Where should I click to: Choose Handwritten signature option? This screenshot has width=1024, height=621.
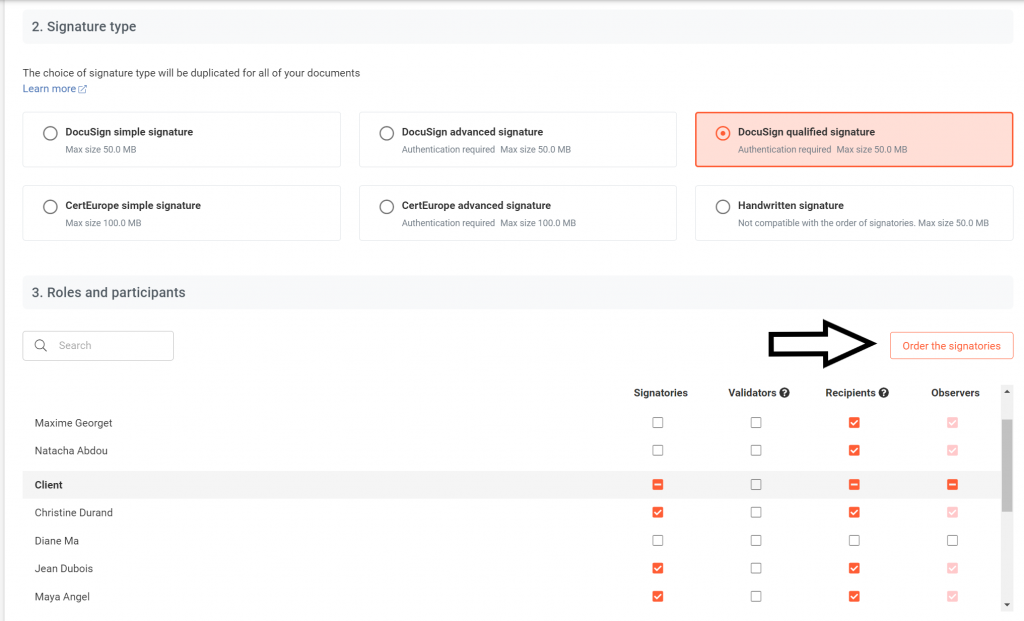(x=722, y=207)
